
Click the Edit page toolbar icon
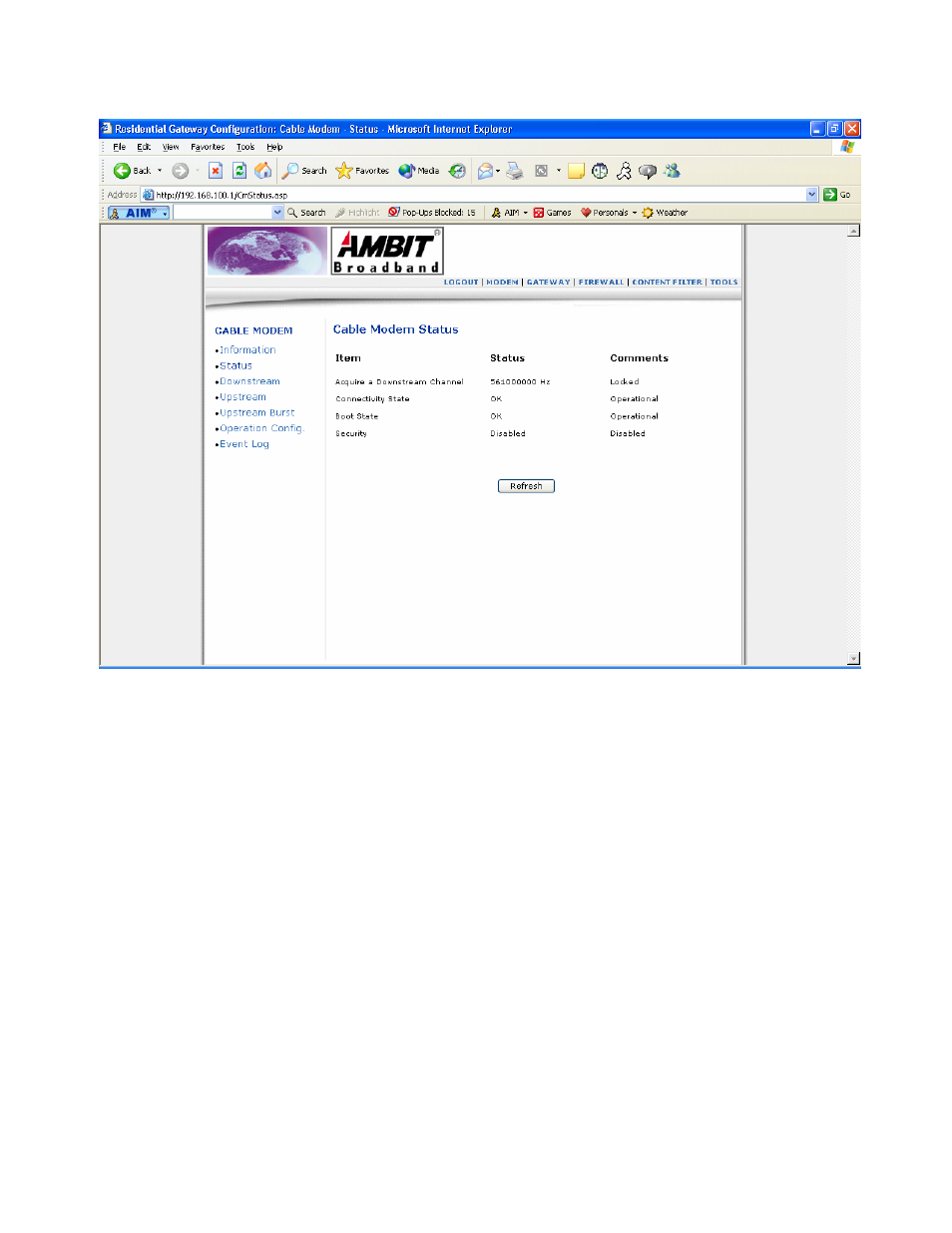541,171
